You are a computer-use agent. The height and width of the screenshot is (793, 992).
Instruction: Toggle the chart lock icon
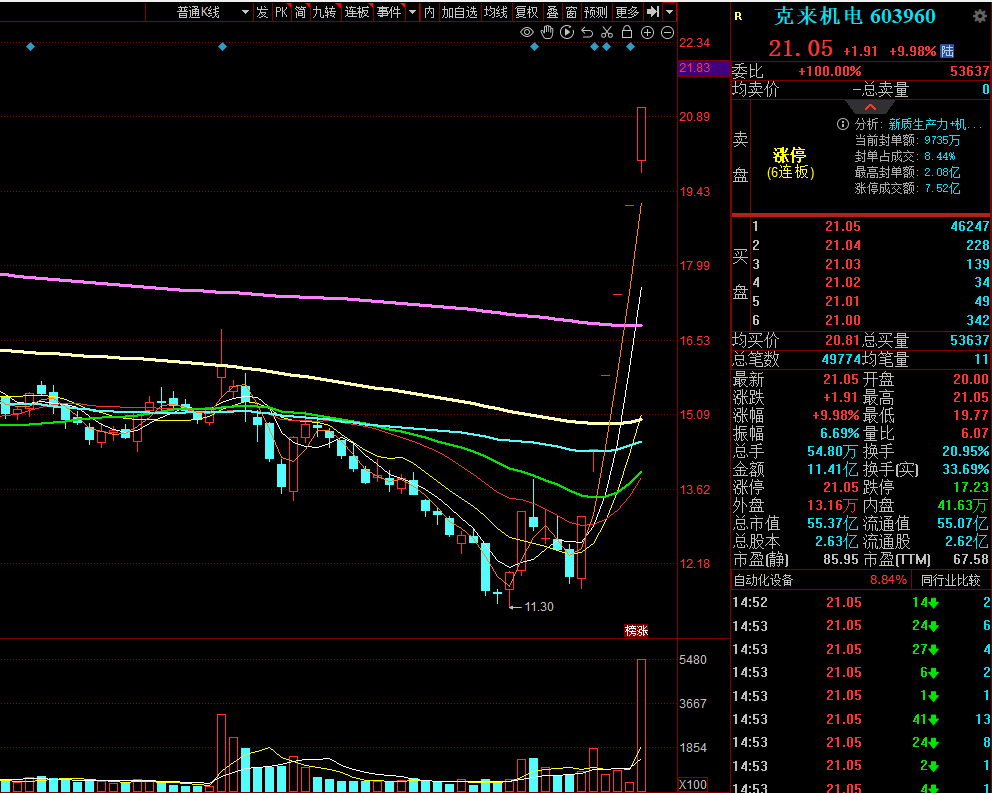(x=627, y=33)
